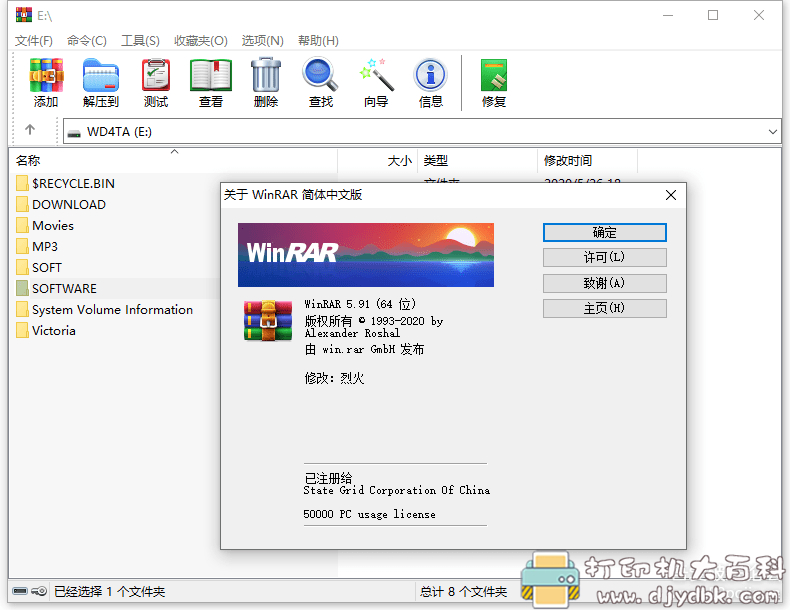
Task: Click the WD4TA drive icon in address bar
Action: (x=74, y=133)
